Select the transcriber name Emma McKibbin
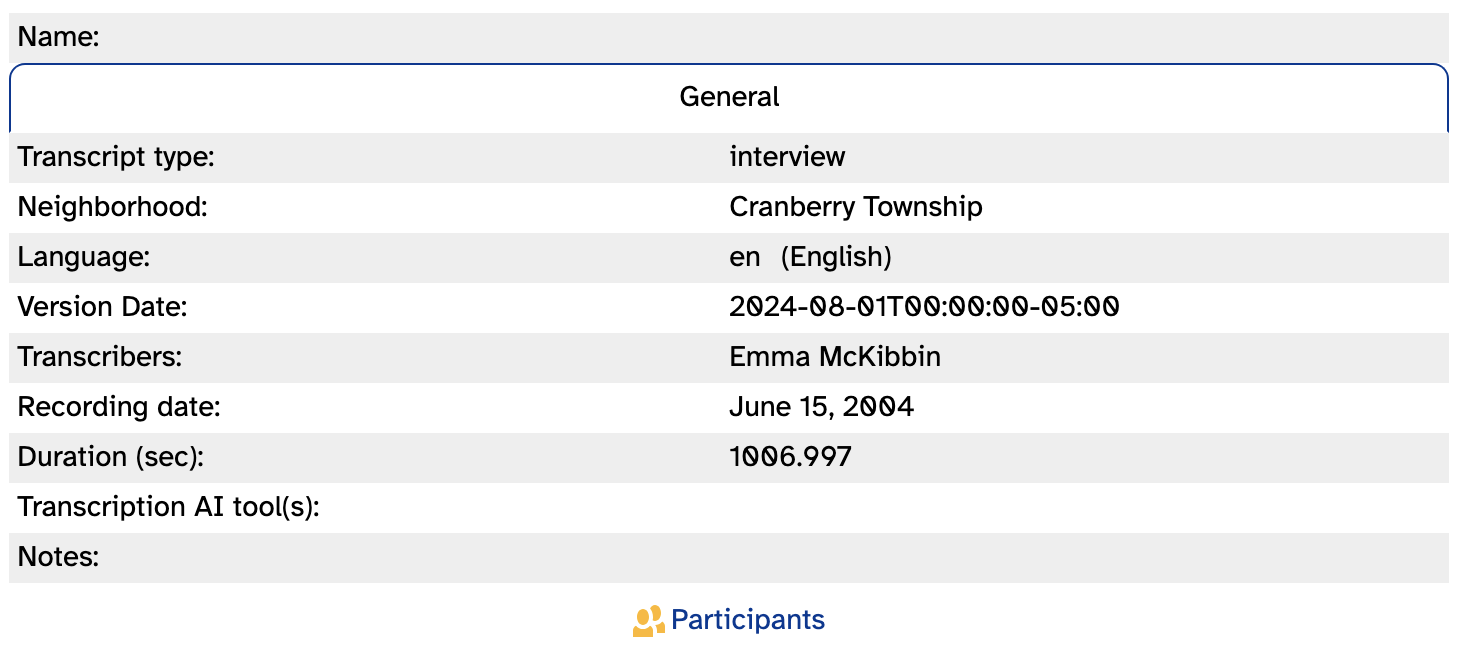 coord(835,357)
